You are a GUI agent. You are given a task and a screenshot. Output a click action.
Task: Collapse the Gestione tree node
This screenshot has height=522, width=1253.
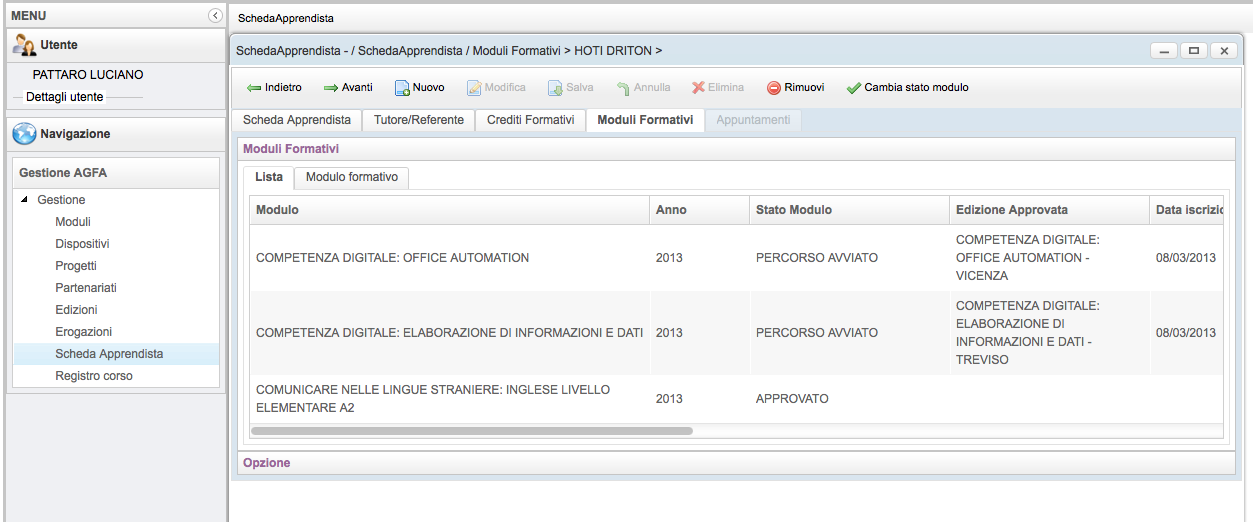25,200
